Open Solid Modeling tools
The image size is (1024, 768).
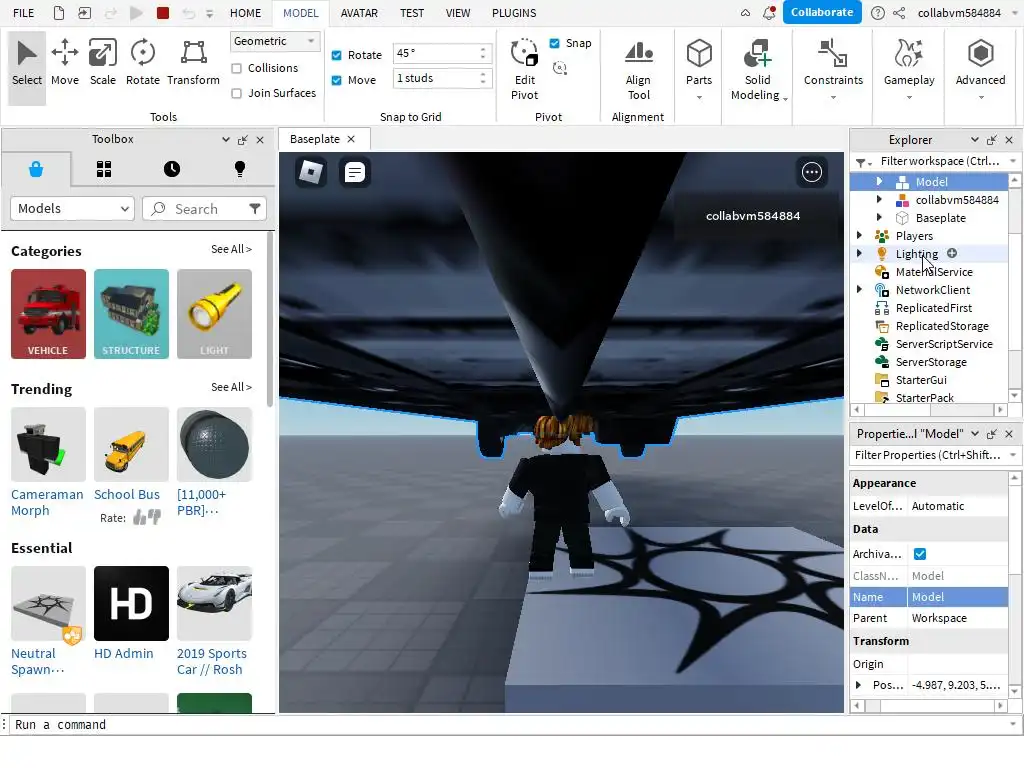pyautogui.click(x=758, y=69)
